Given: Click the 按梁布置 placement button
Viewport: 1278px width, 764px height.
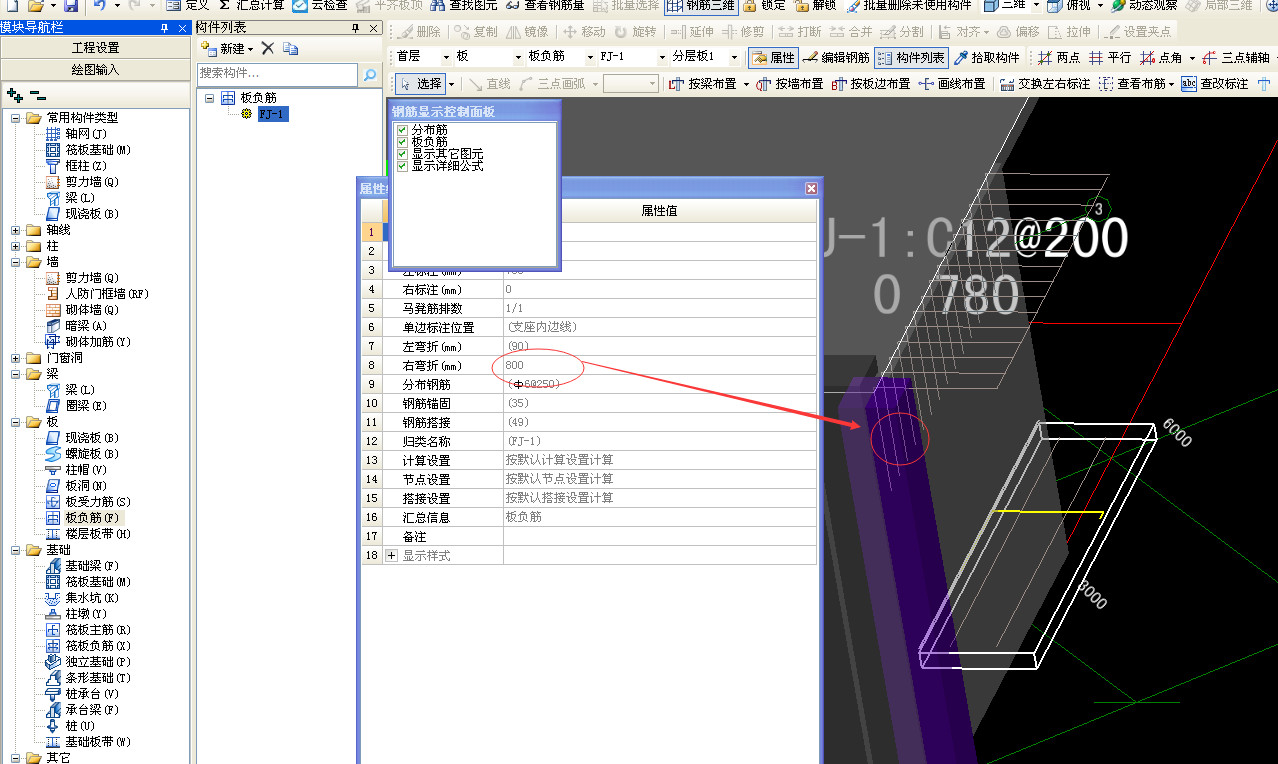Looking at the screenshot, I should (x=704, y=84).
